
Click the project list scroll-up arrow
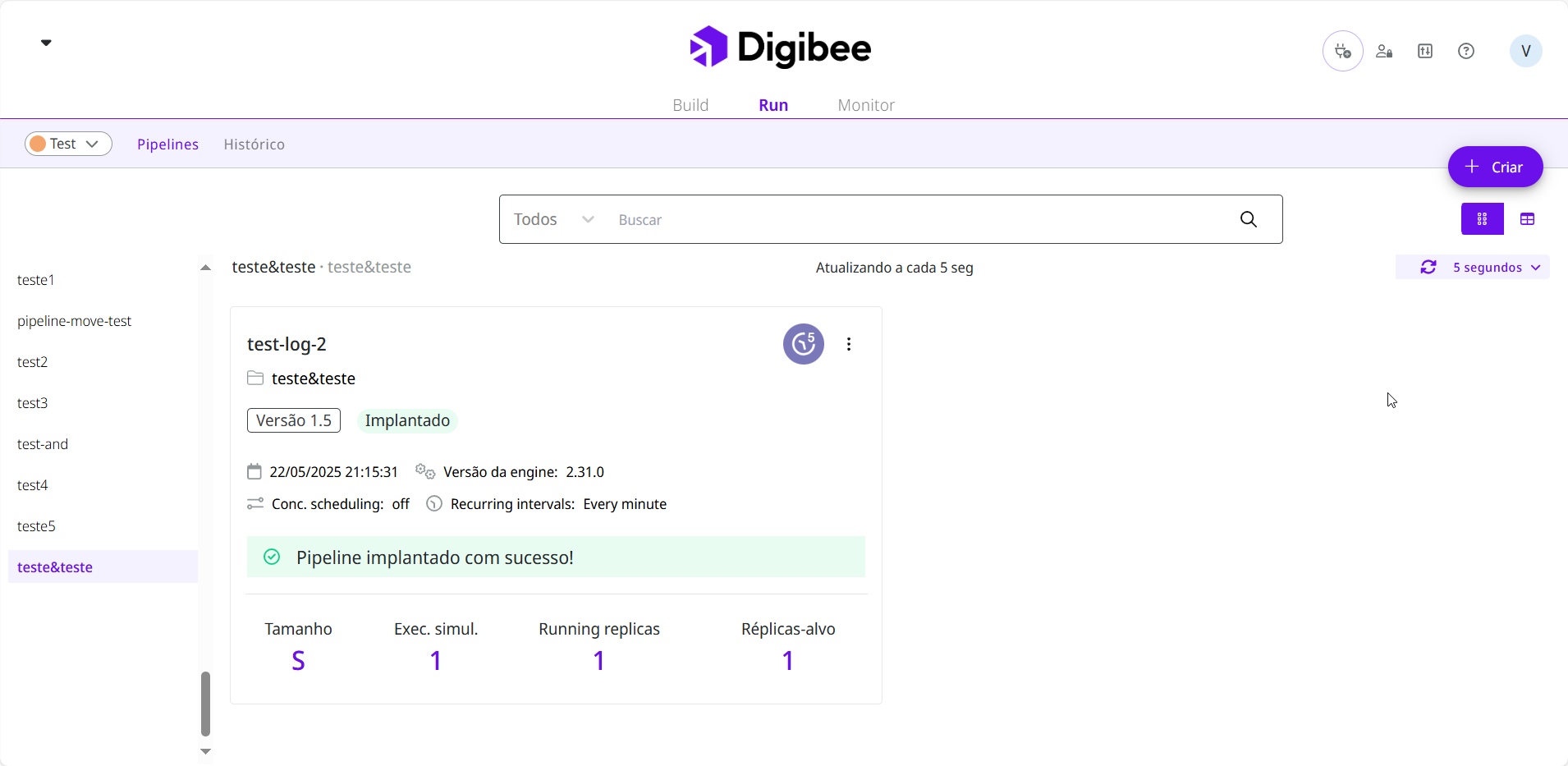pos(205,268)
